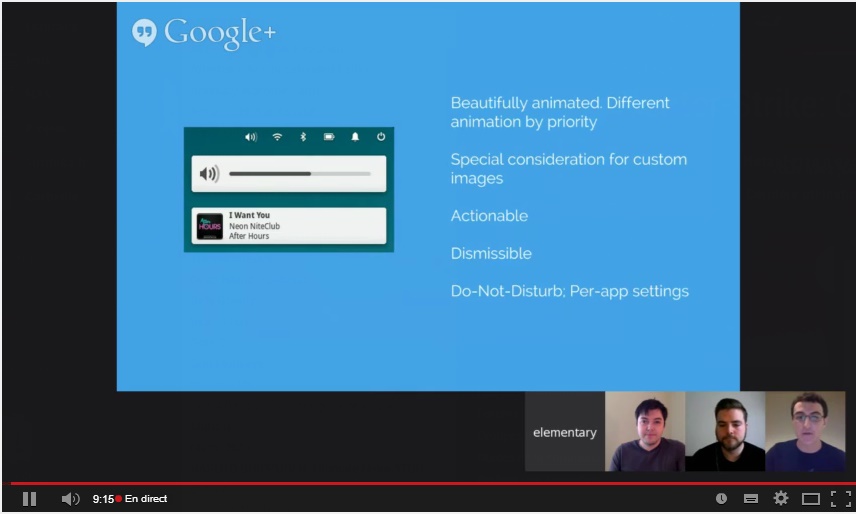Select the left participant's video thumbnail

(645, 432)
